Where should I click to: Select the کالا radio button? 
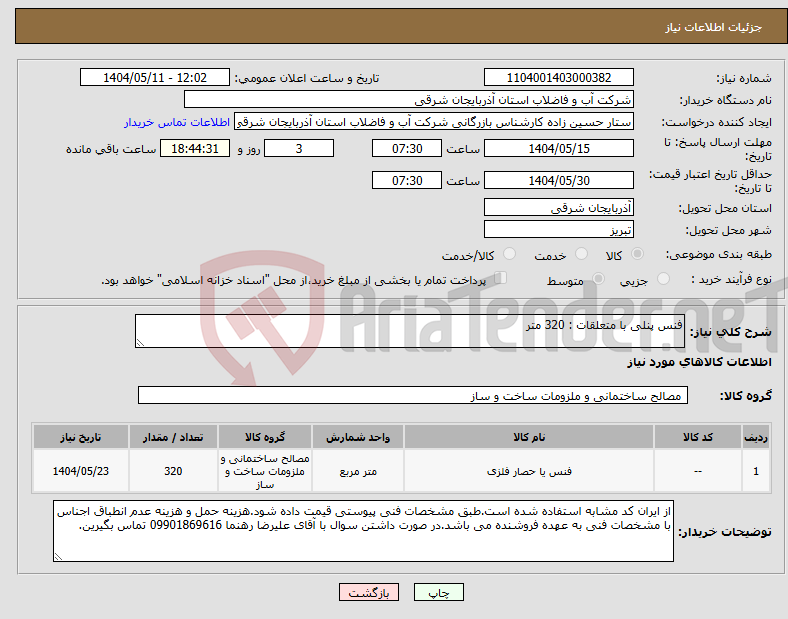coord(637,254)
